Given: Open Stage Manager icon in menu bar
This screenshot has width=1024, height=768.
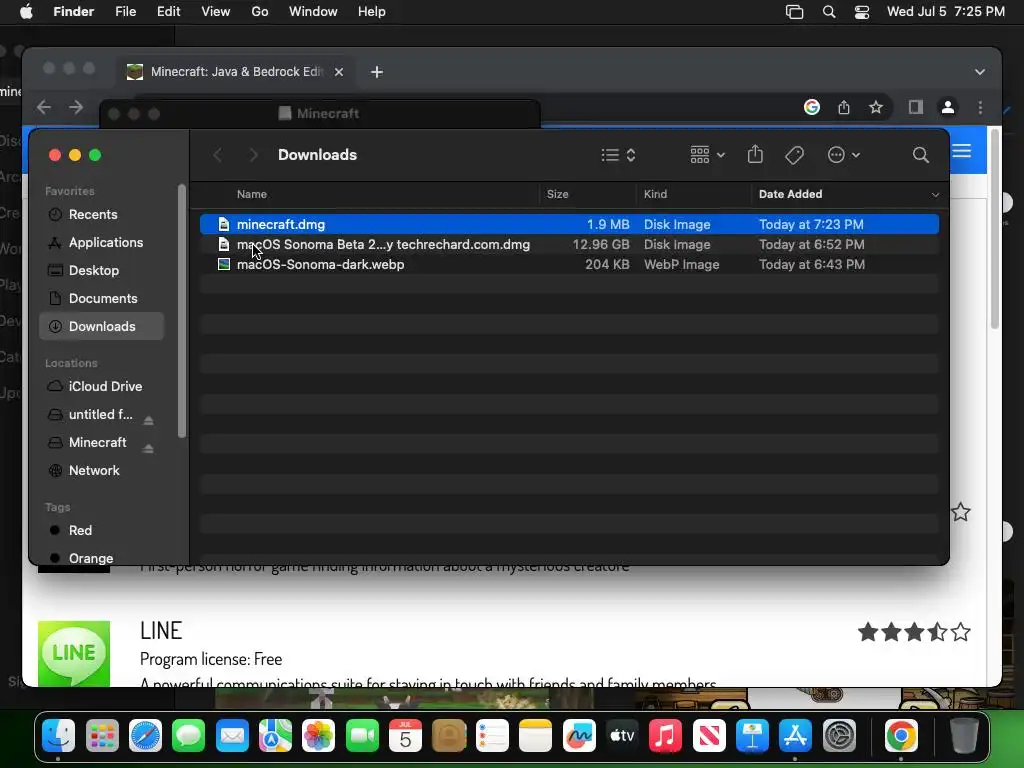Looking at the screenshot, I should pos(794,12).
